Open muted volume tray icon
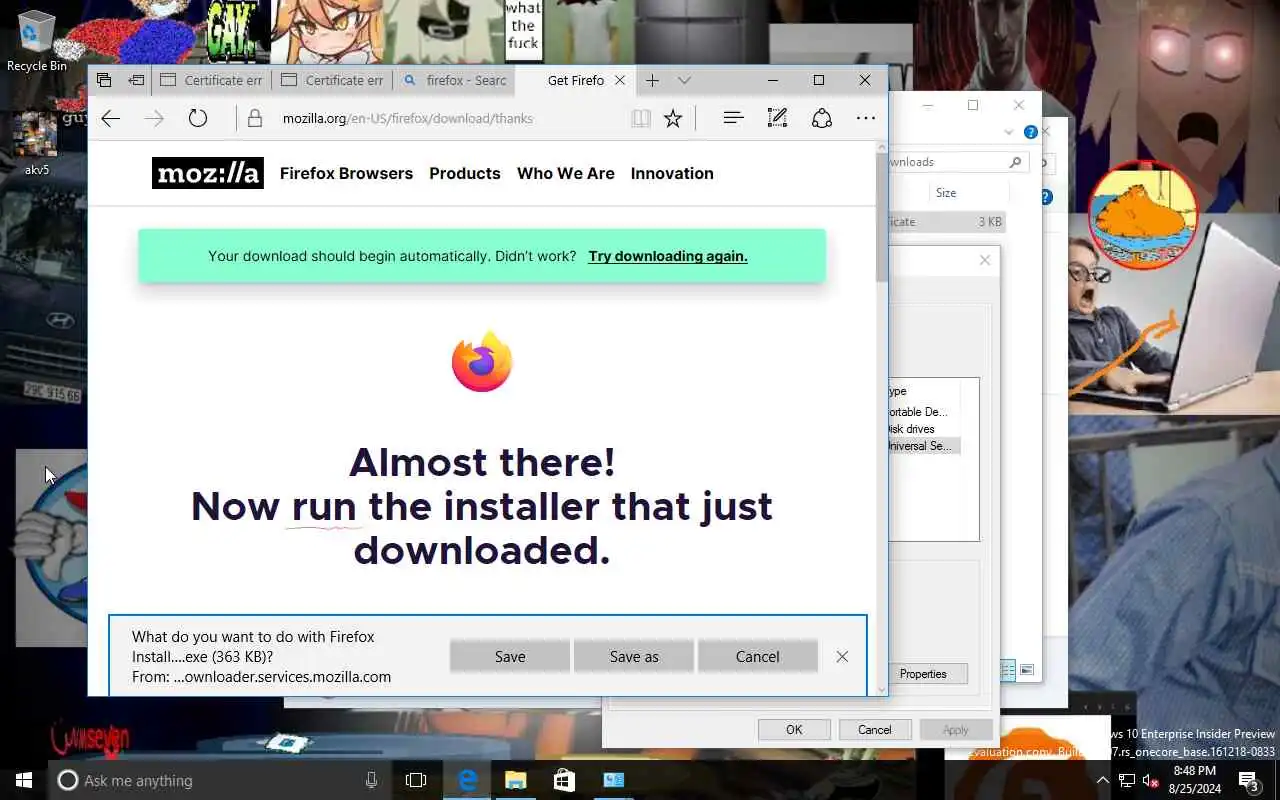The image size is (1280, 800). (x=1150, y=780)
